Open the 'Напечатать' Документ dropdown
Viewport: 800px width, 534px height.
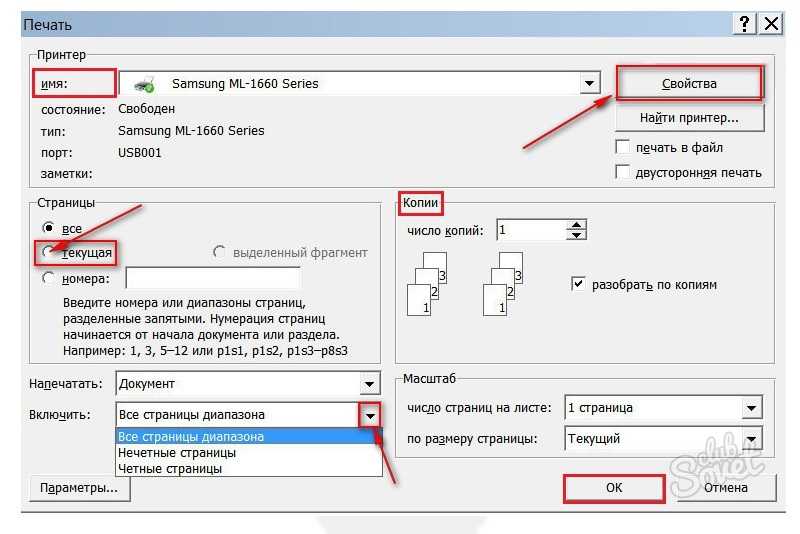click(x=369, y=384)
